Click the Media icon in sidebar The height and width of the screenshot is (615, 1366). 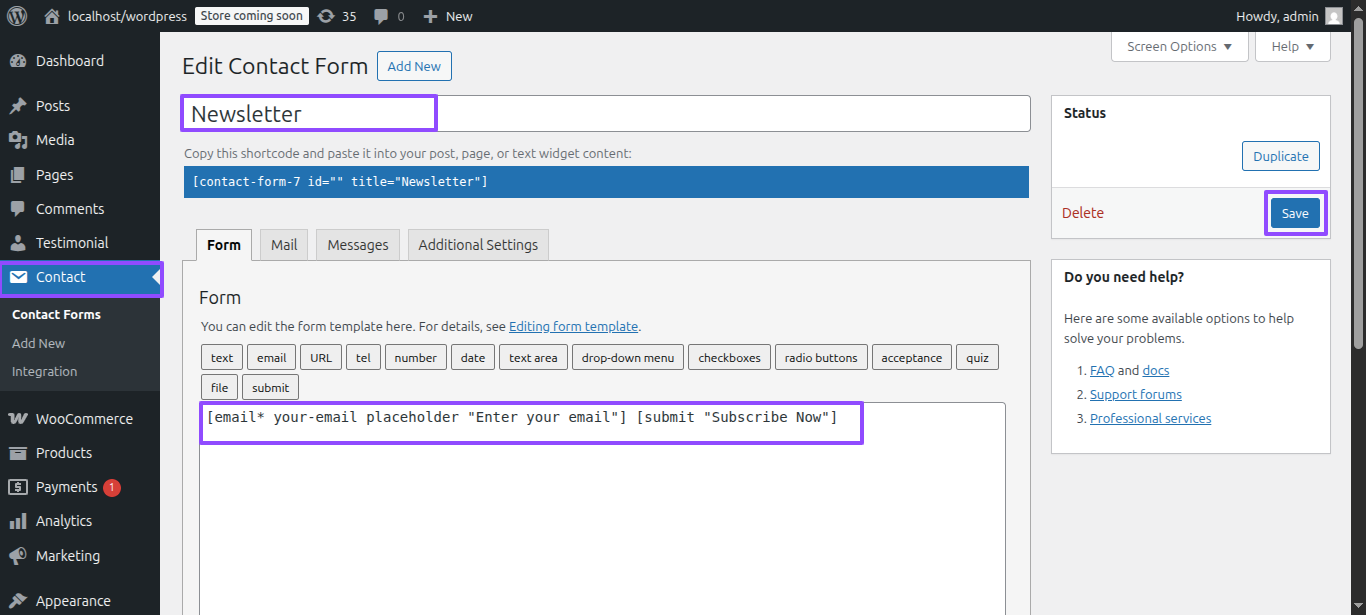18,140
